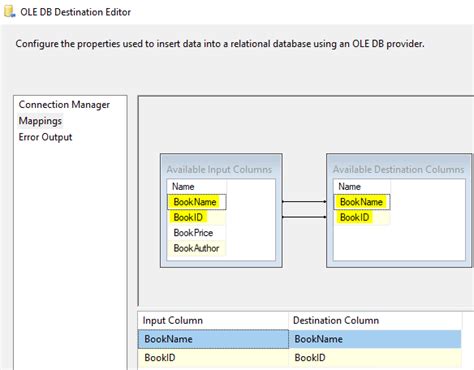Click the Available Input Columns box title

(219, 170)
